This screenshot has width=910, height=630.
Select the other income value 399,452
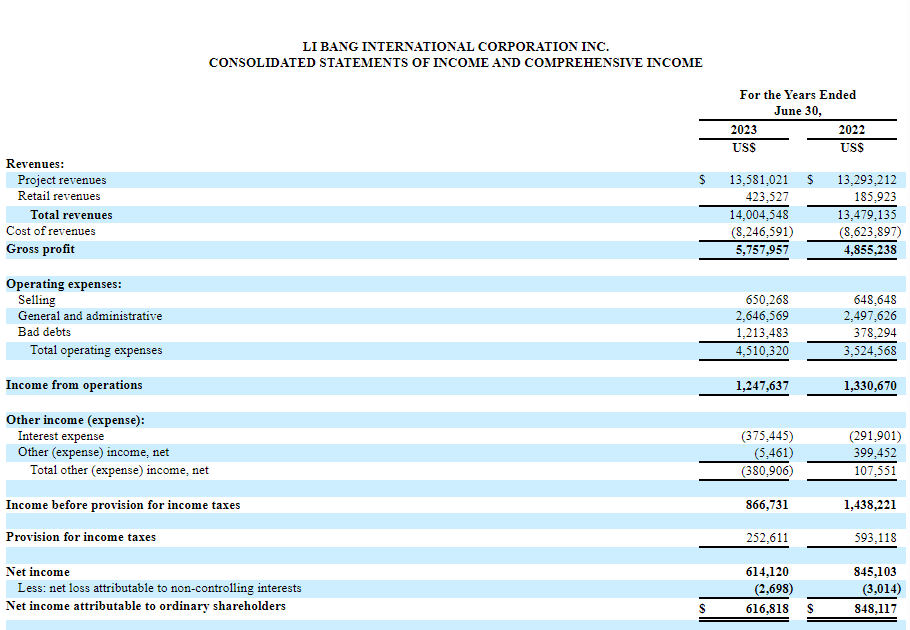click(875, 453)
